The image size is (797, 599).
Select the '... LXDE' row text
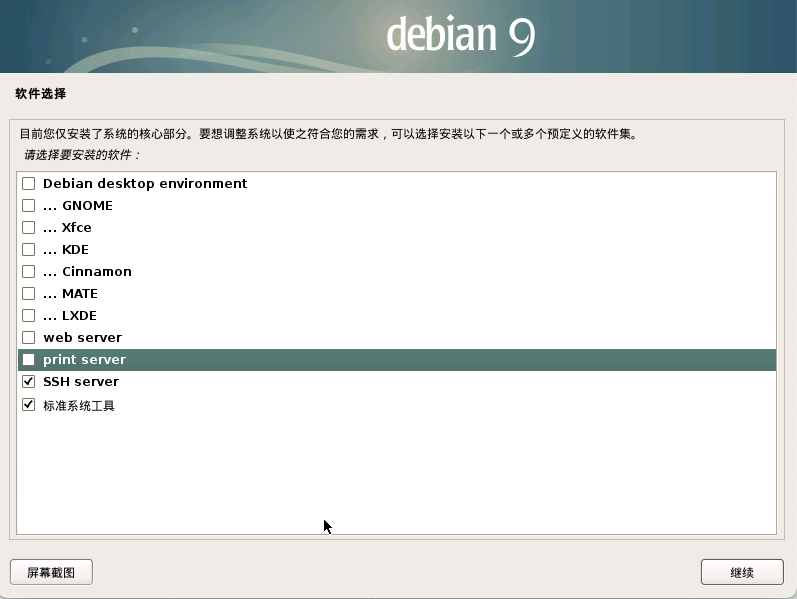(x=70, y=316)
